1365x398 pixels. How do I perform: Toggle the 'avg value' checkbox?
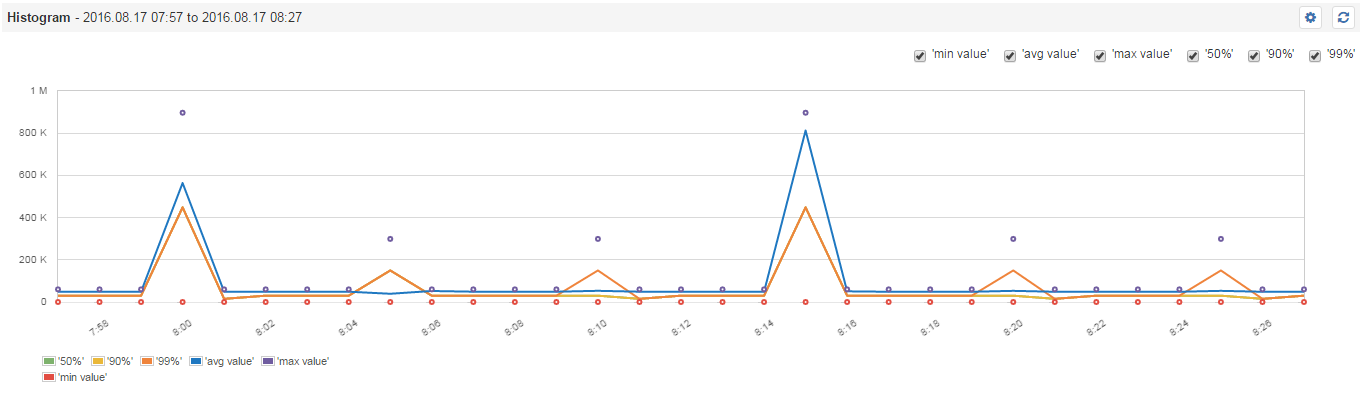pos(1009,55)
